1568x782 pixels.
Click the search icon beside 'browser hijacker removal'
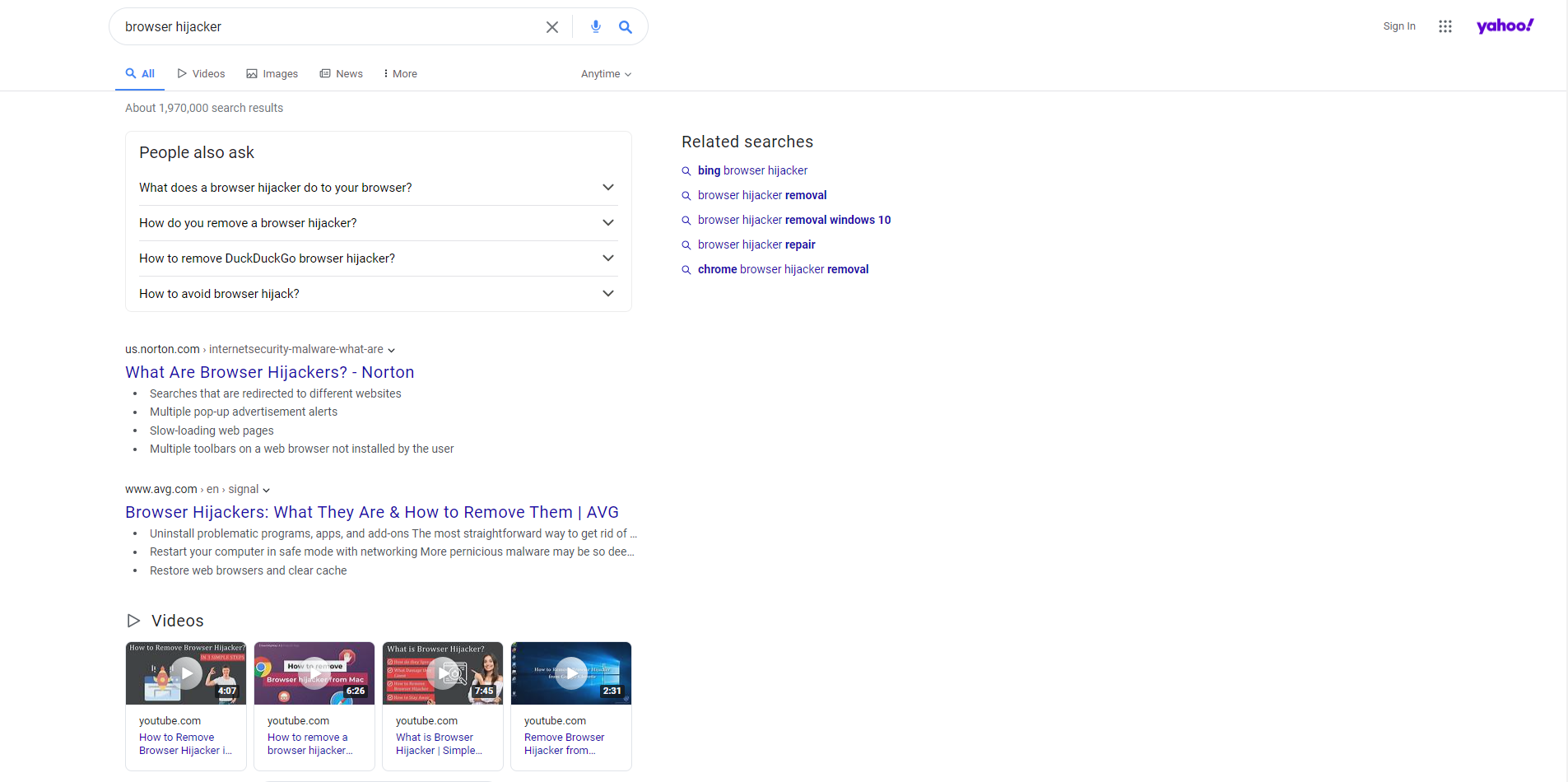pyautogui.click(x=686, y=196)
